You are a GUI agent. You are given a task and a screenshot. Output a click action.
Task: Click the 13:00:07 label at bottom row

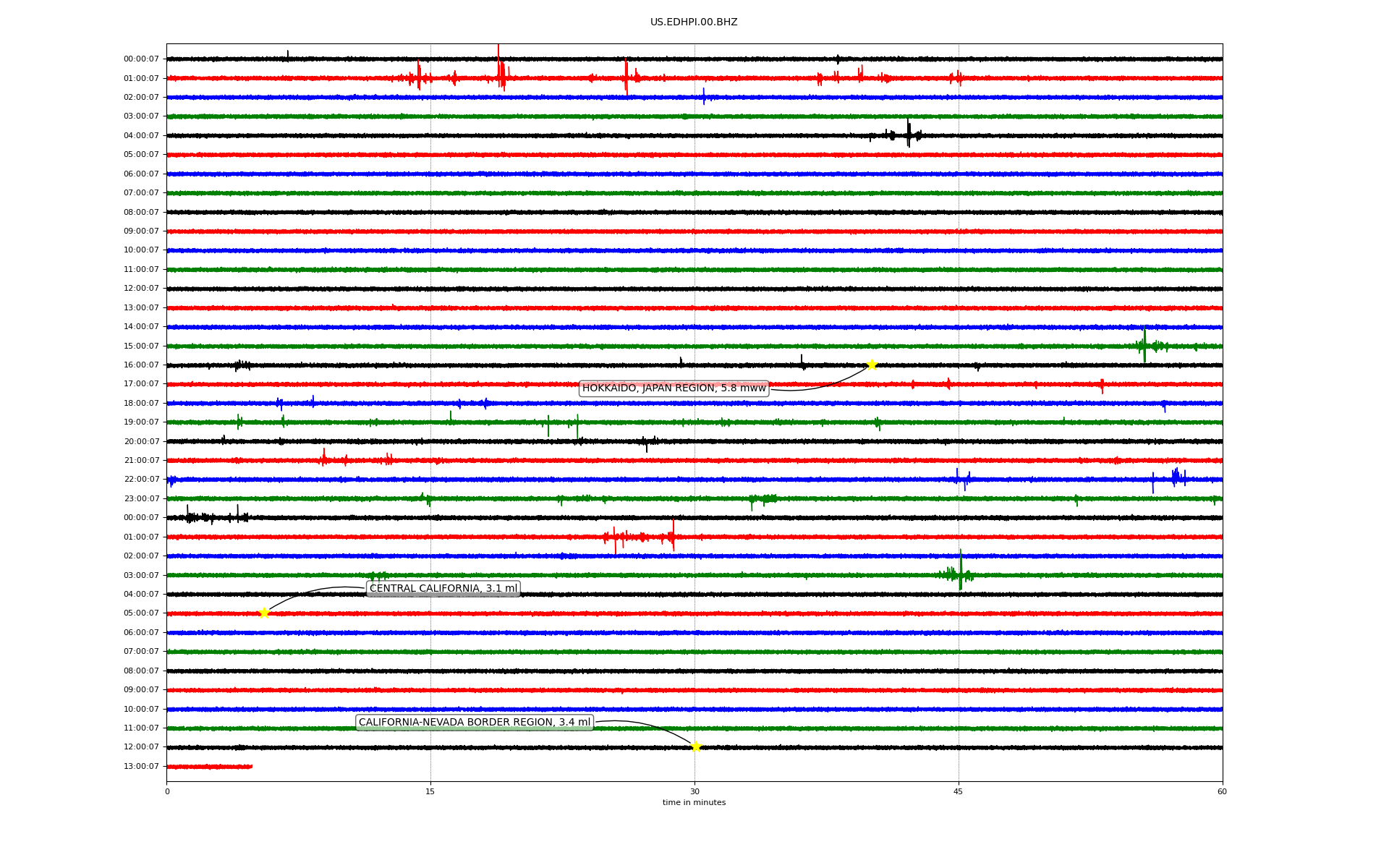pyautogui.click(x=141, y=767)
